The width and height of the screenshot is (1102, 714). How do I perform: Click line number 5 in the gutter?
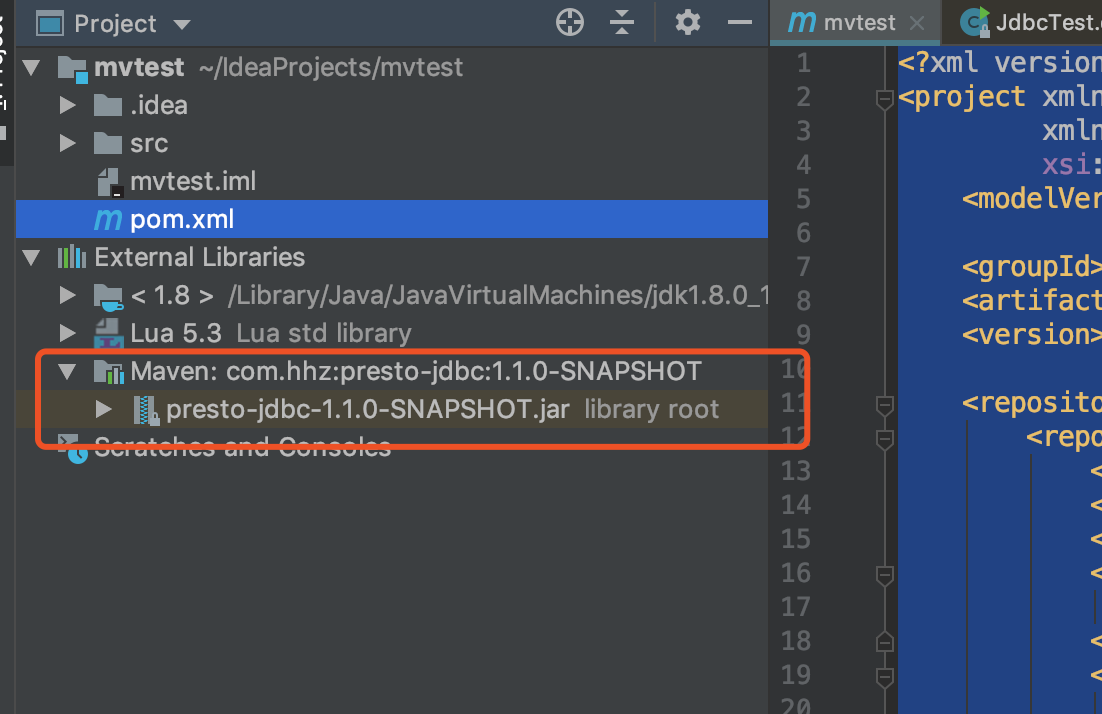point(803,199)
